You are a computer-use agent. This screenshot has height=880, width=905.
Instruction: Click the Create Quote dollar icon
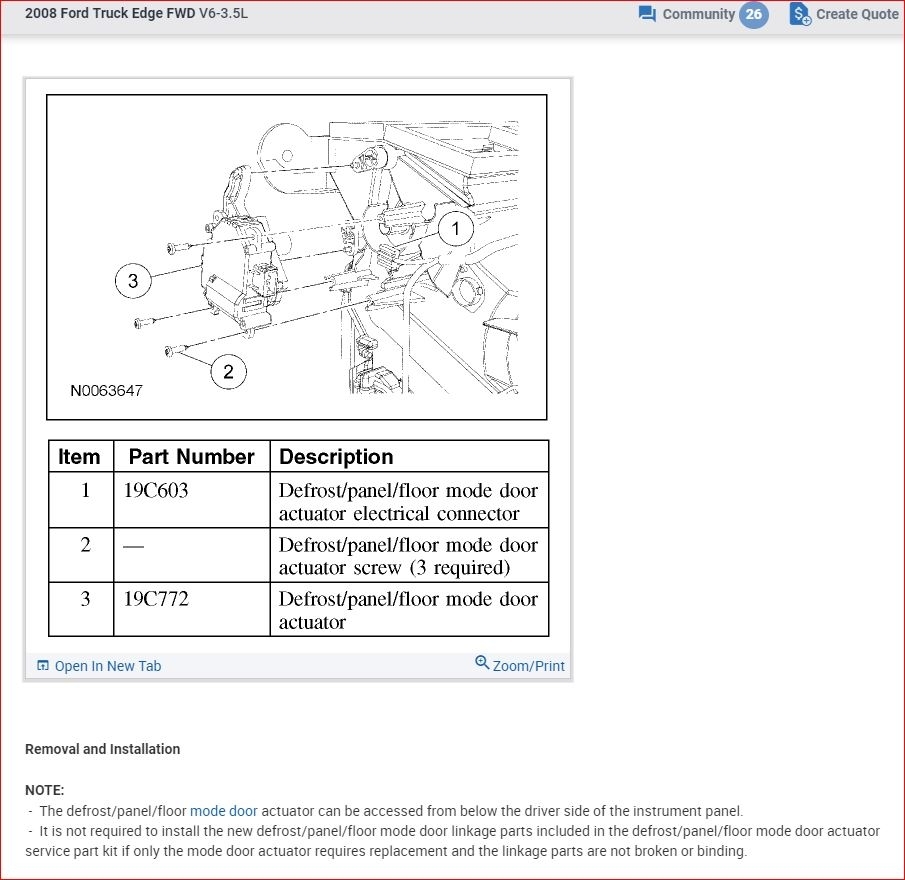pos(800,14)
